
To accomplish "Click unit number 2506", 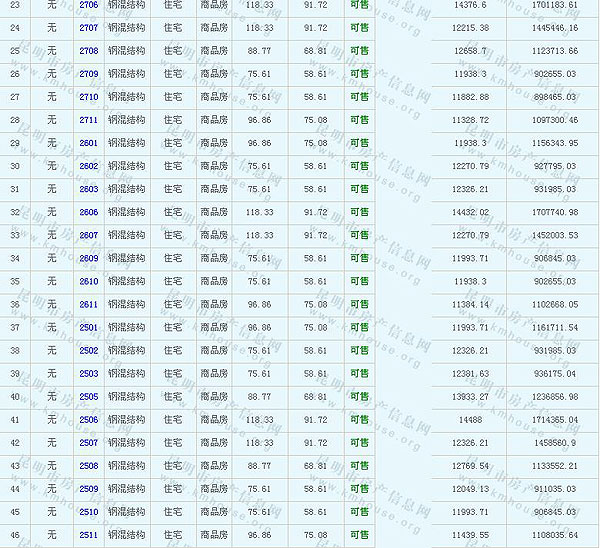I will (x=88, y=420).
